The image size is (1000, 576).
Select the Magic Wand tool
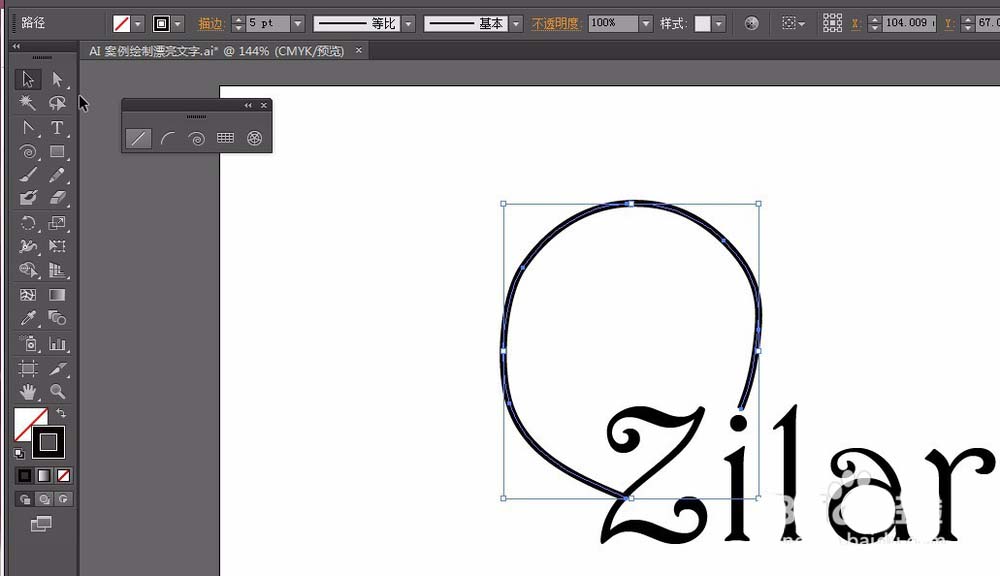point(27,103)
